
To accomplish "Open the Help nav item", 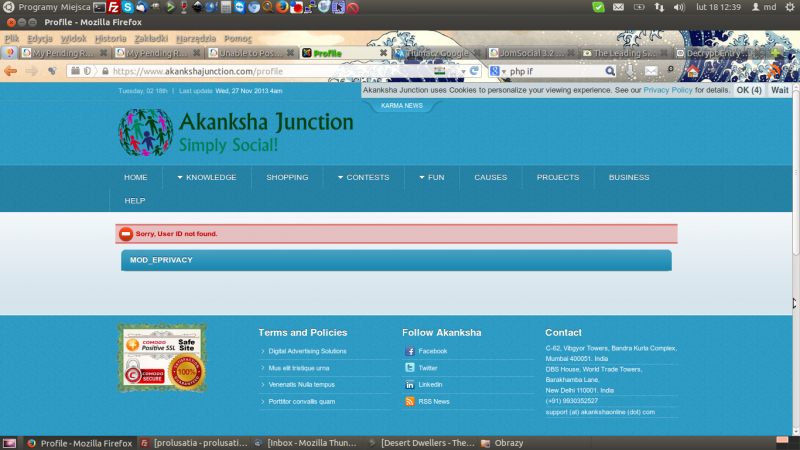I will (135, 201).
